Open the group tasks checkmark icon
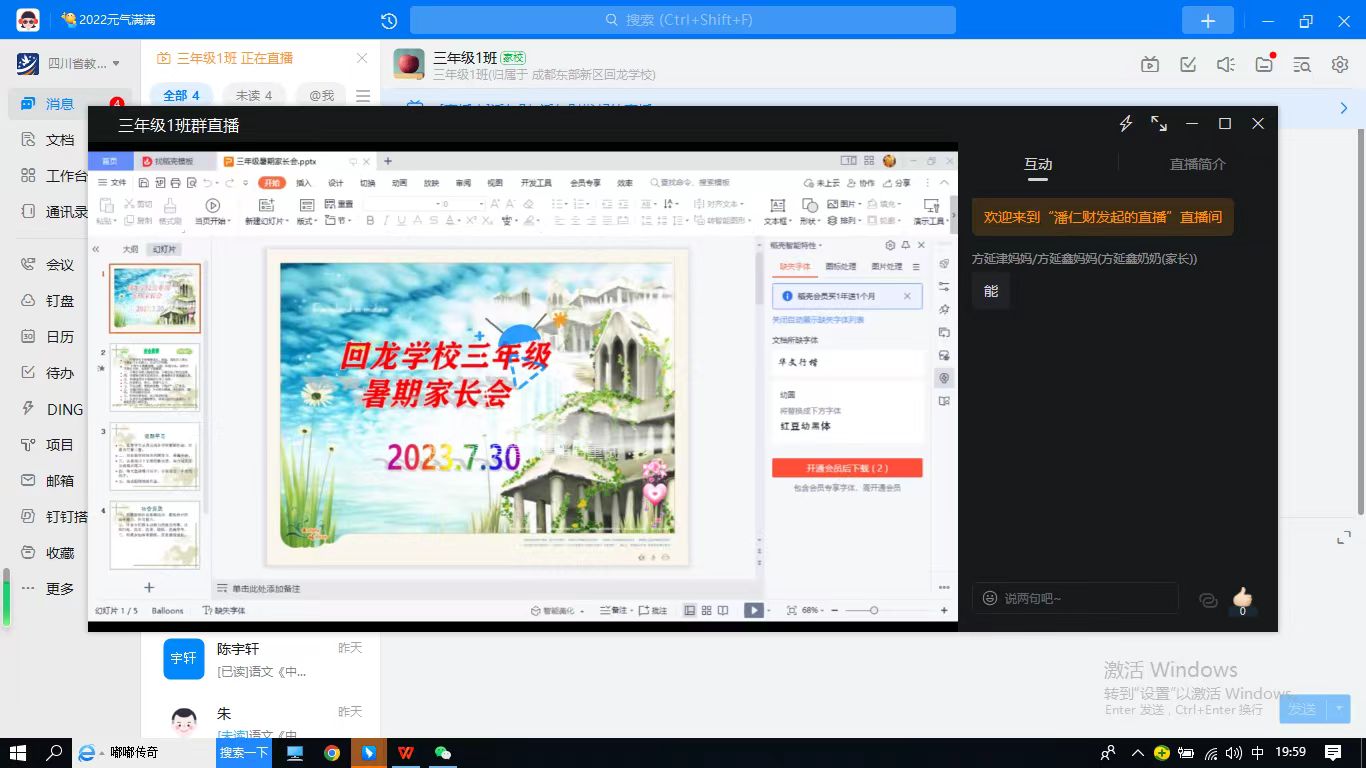This screenshot has height=768, width=1366. click(1188, 65)
